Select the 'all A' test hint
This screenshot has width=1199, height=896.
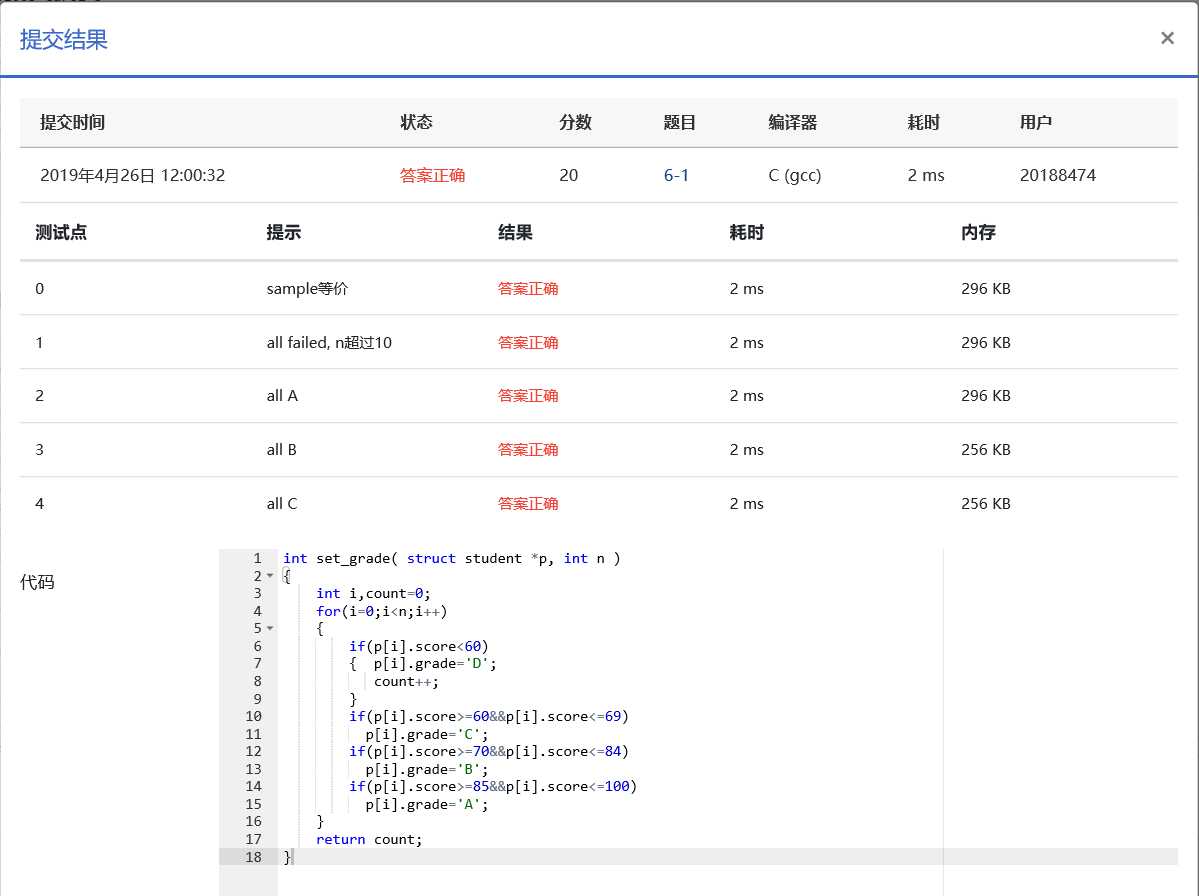pos(282,396)
